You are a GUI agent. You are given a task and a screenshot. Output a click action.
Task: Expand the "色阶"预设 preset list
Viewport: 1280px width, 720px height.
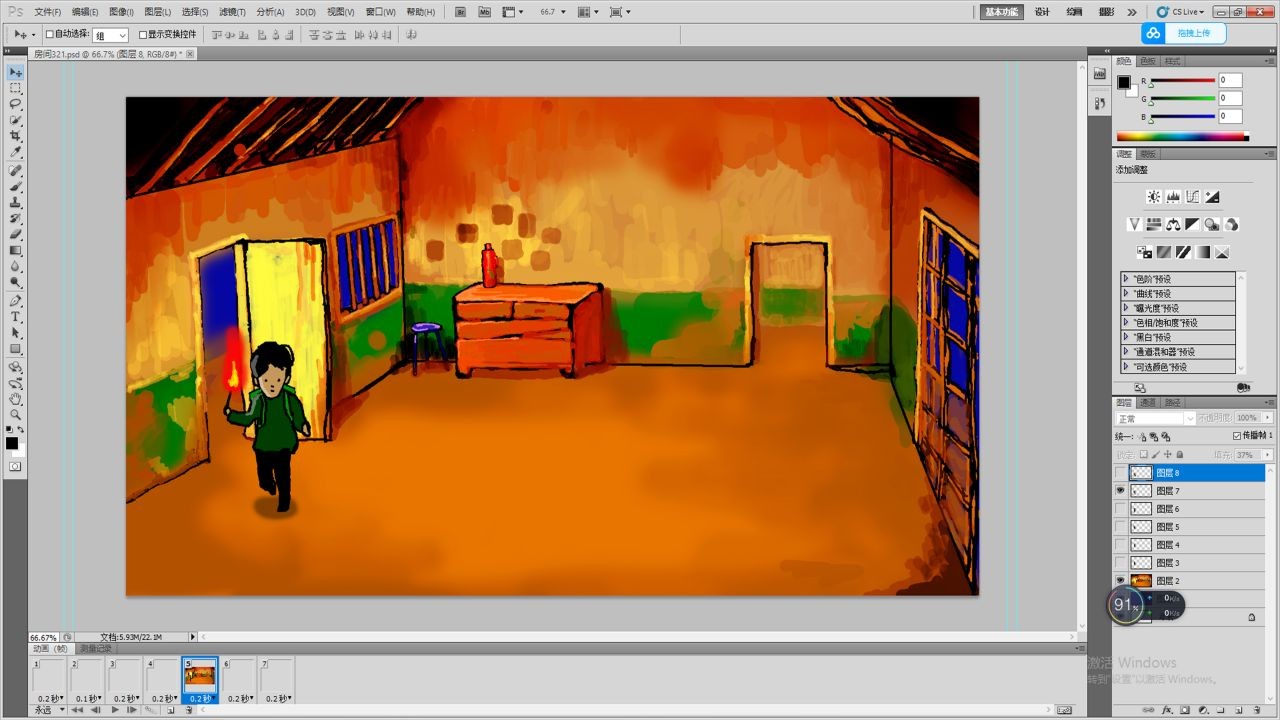click(1126, 279)
